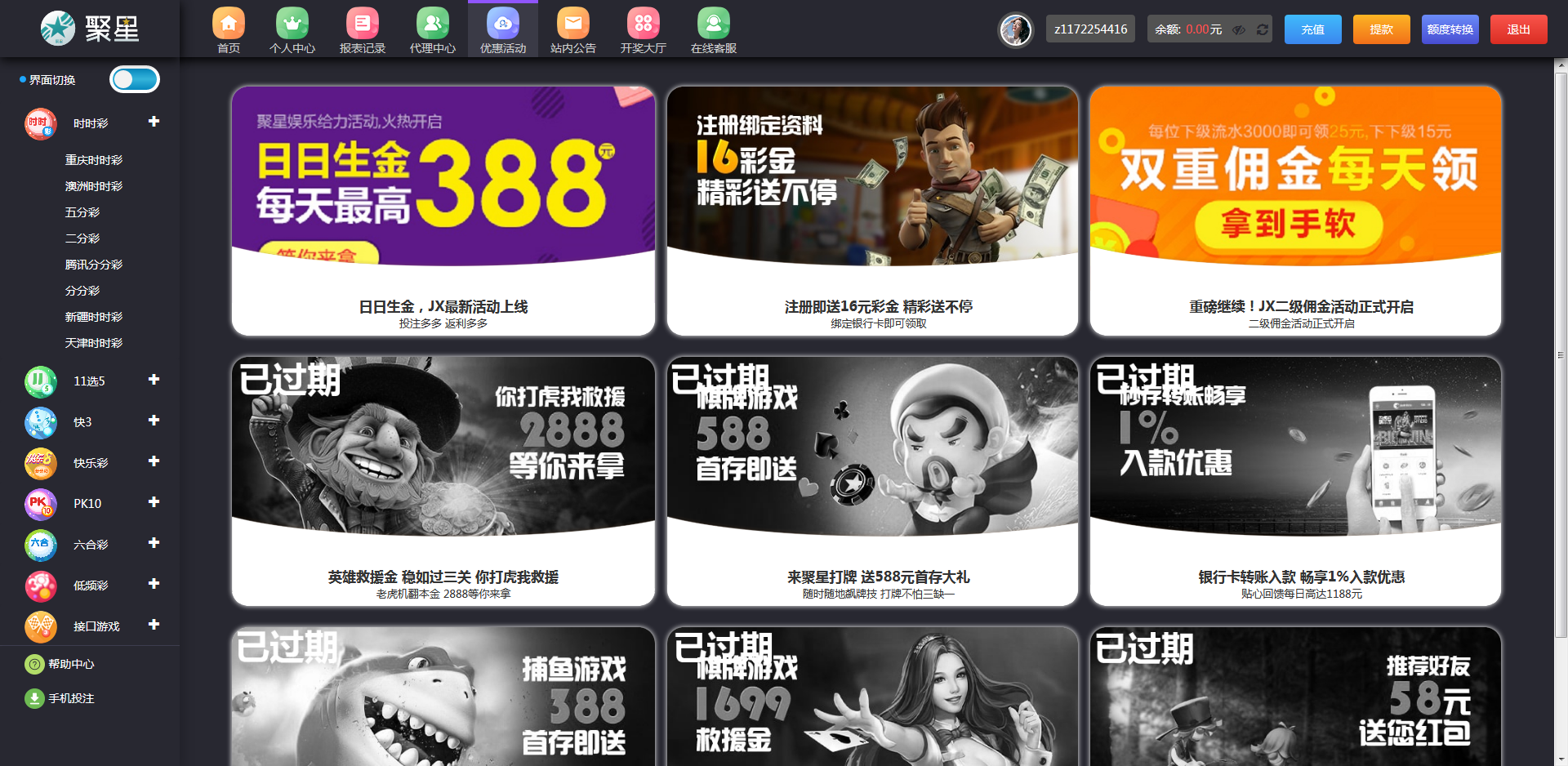Click the user avatar picture
This screenshot has height=766, width=1568.
tap(1016, 30)
